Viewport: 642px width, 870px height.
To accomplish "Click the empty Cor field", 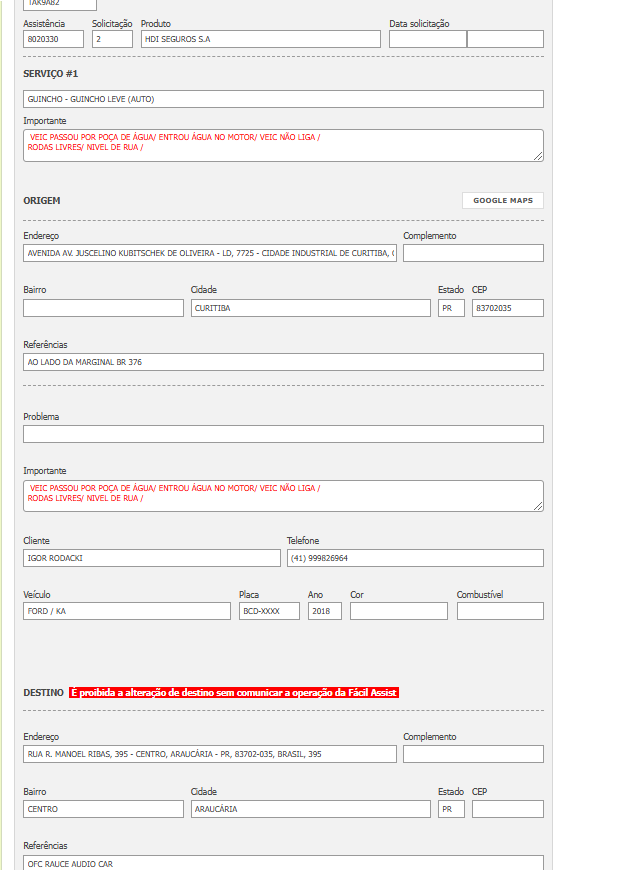I will click(399, 611).
